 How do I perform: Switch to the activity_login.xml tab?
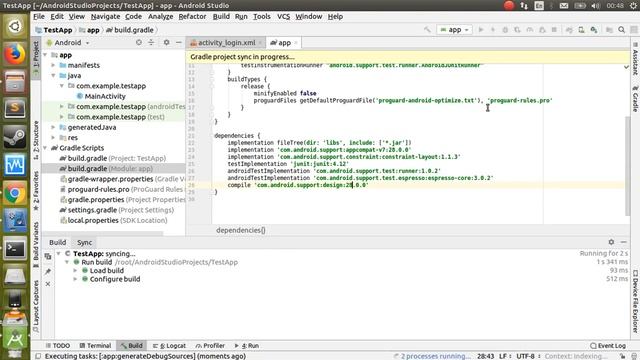pos(227,42)
